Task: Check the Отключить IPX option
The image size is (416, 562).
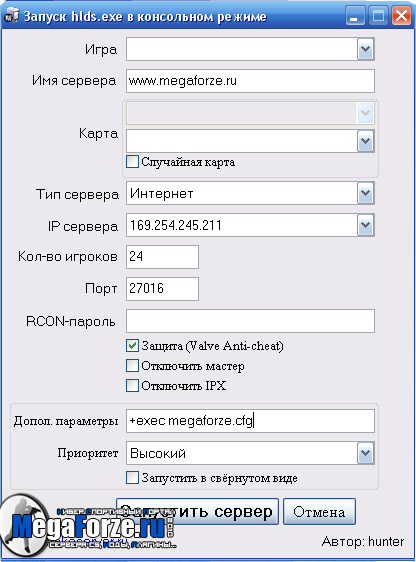Action: (132, 386)
